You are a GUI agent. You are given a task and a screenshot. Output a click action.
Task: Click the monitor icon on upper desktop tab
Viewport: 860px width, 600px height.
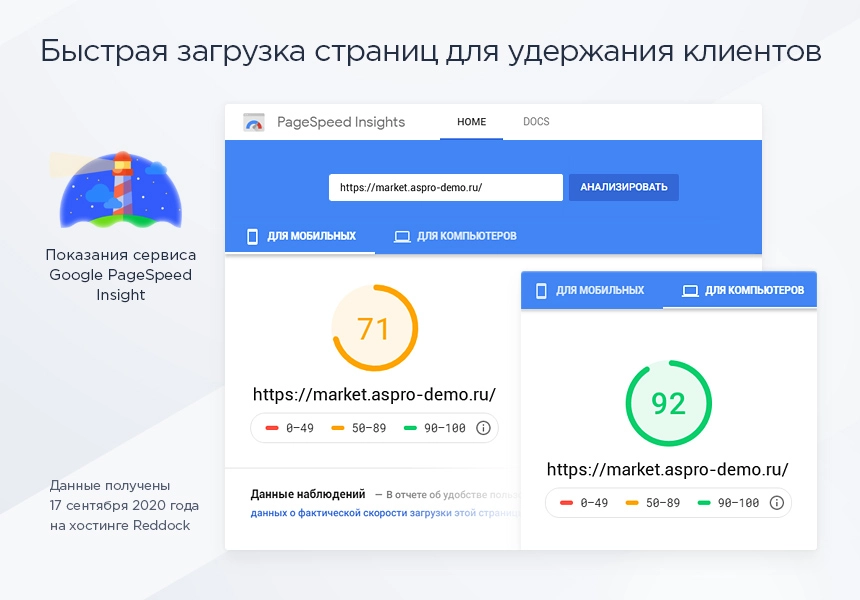(x=402, y=236)
